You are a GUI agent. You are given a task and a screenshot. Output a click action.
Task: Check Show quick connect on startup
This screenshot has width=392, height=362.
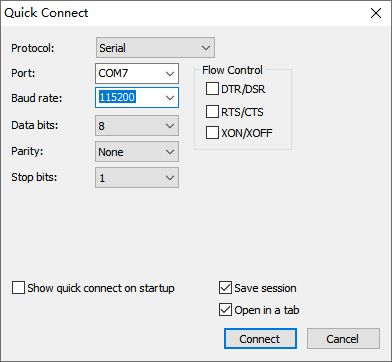tap(18, 288)
